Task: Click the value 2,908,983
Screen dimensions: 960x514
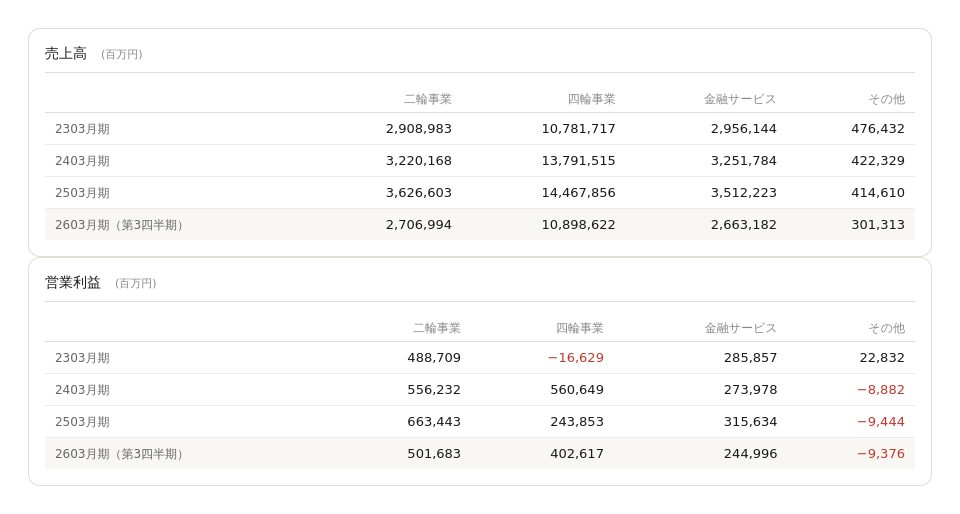Action: tap(418, 129)
